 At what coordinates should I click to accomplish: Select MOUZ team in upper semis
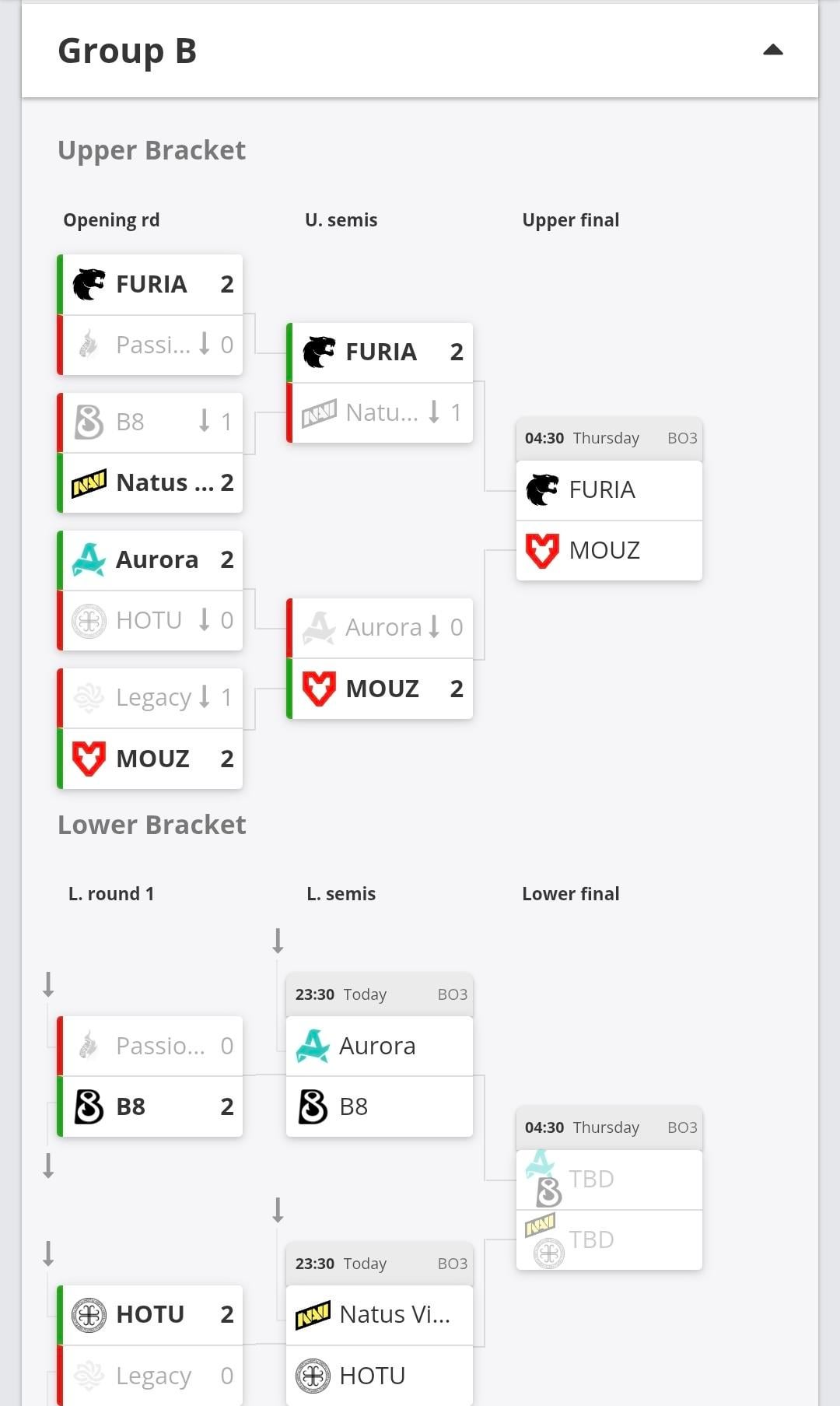click(x=381, y=689)
